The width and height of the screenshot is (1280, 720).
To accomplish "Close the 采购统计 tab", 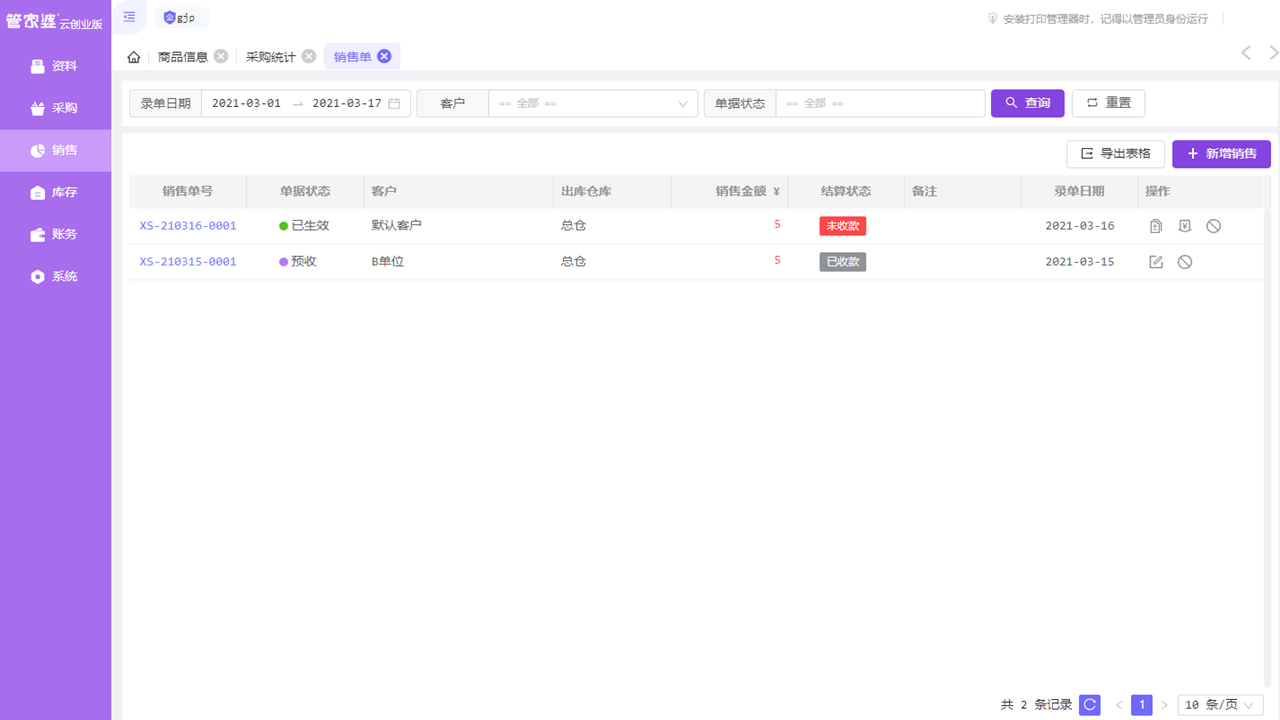I will click(309, 57).
